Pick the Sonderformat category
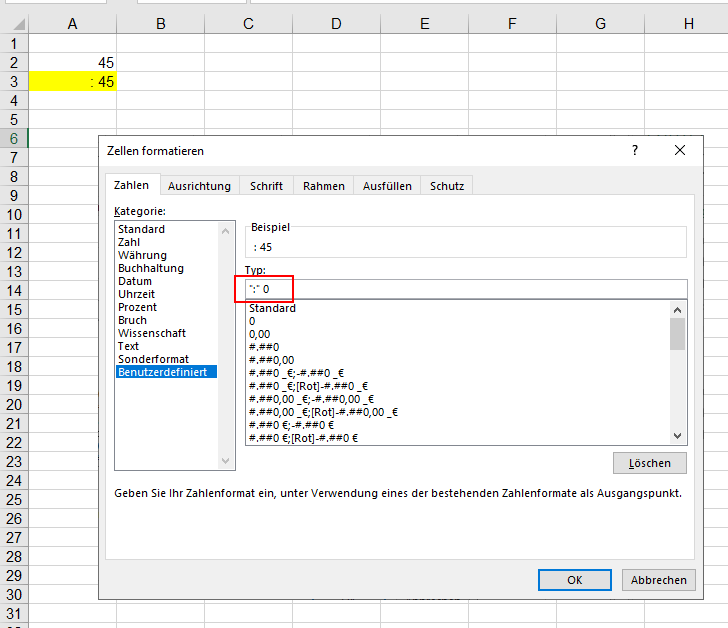 tap(152, 359)
